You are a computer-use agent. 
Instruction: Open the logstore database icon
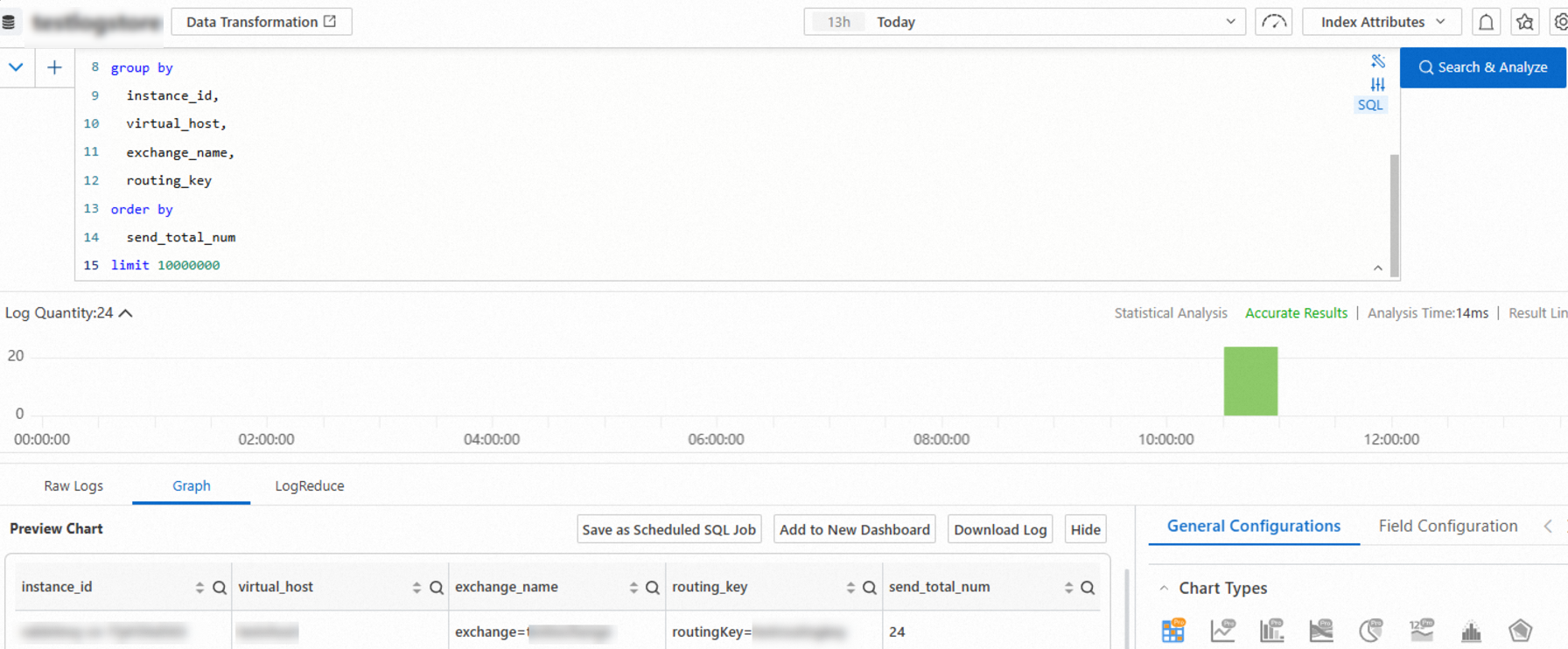point(9,22)
